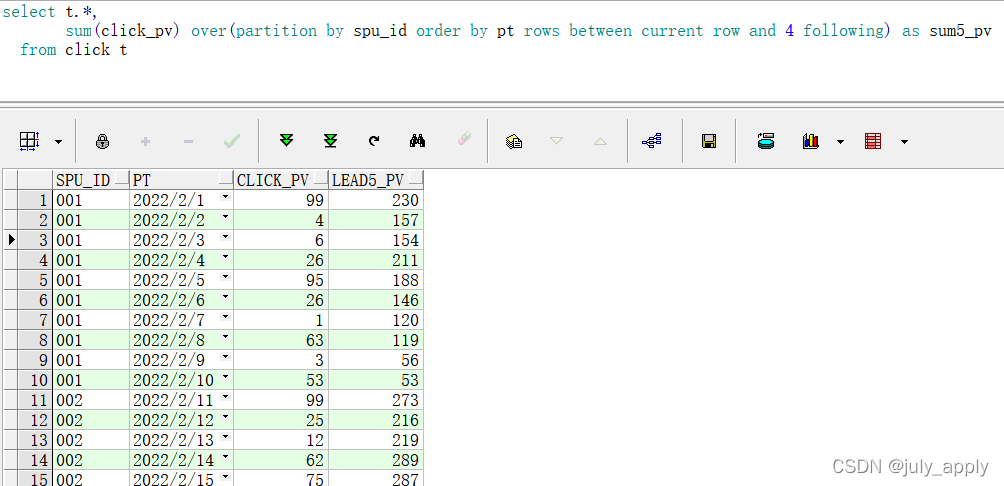This screenshot has width=1004, height=486.
Task: Click the date cell 2022/2/7
Action: point(182,320)
